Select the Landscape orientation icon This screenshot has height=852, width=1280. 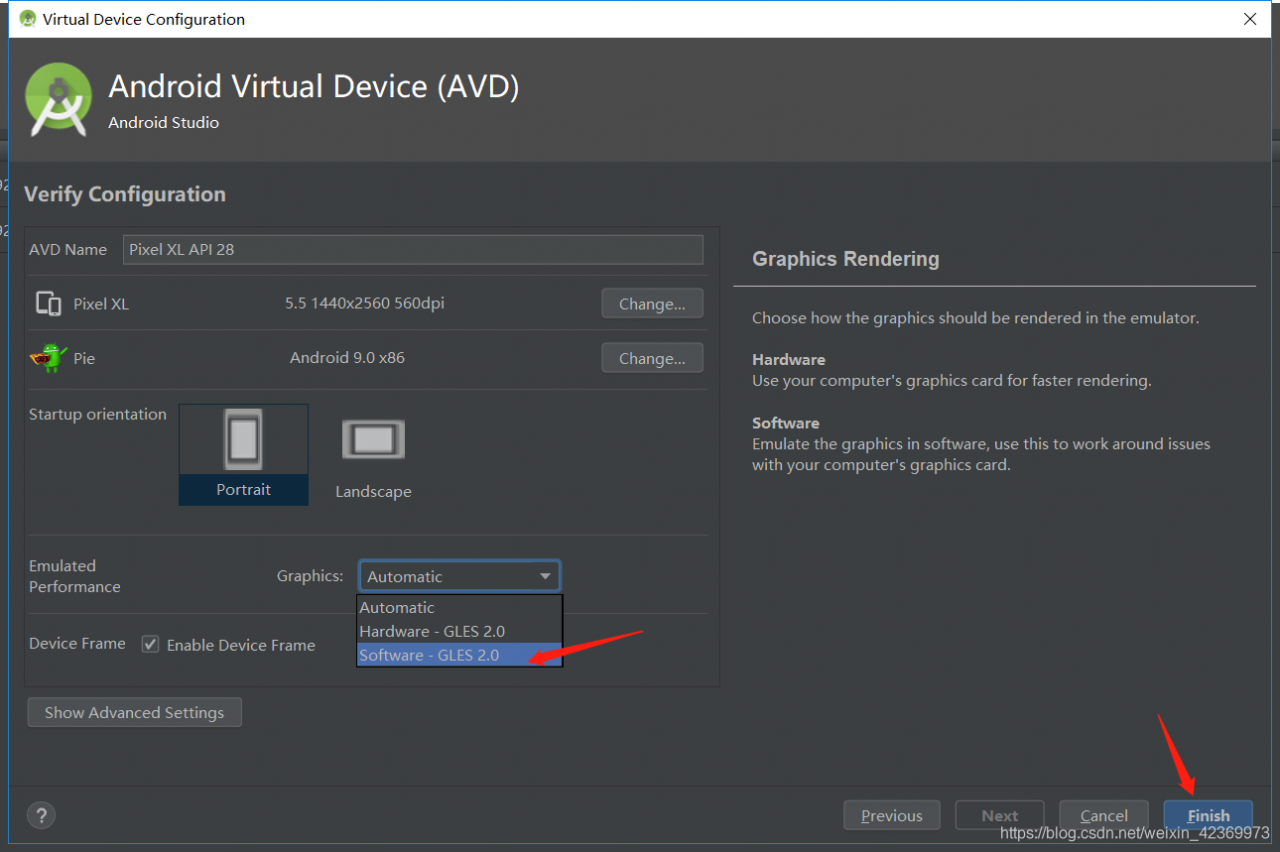pyautogui.click(x=373, y=440)
